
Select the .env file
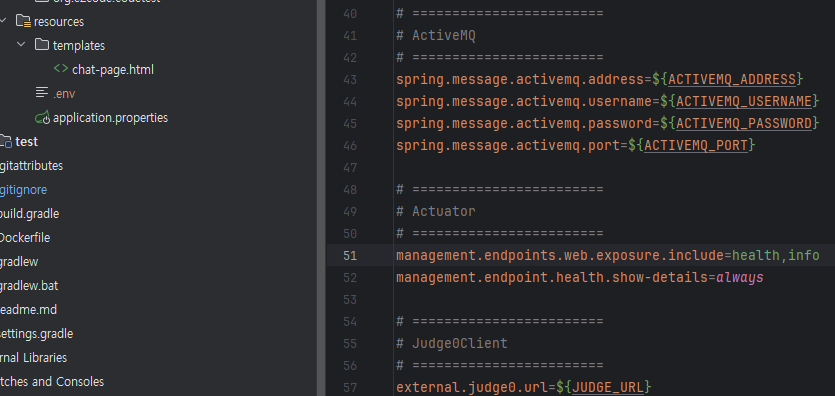click(64, 94)
